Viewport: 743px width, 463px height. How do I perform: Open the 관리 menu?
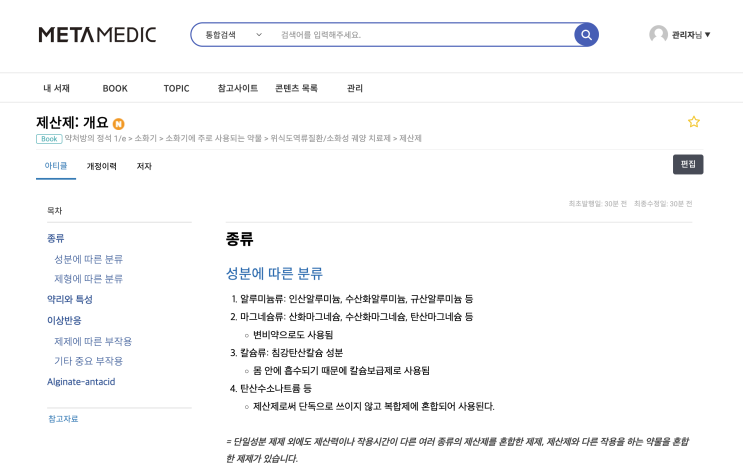coord(355,88)
